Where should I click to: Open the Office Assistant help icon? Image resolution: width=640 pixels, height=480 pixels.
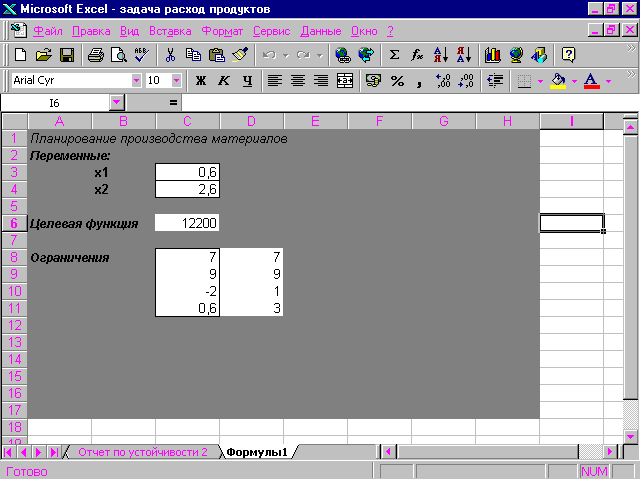[568, 55]
